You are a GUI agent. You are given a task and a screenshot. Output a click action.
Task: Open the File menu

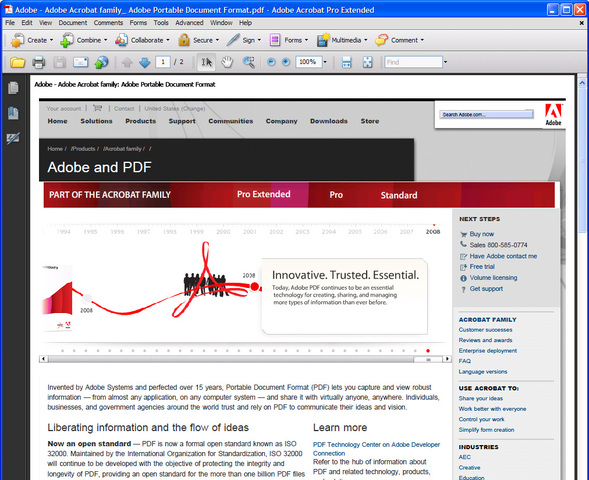click(10, 23)
